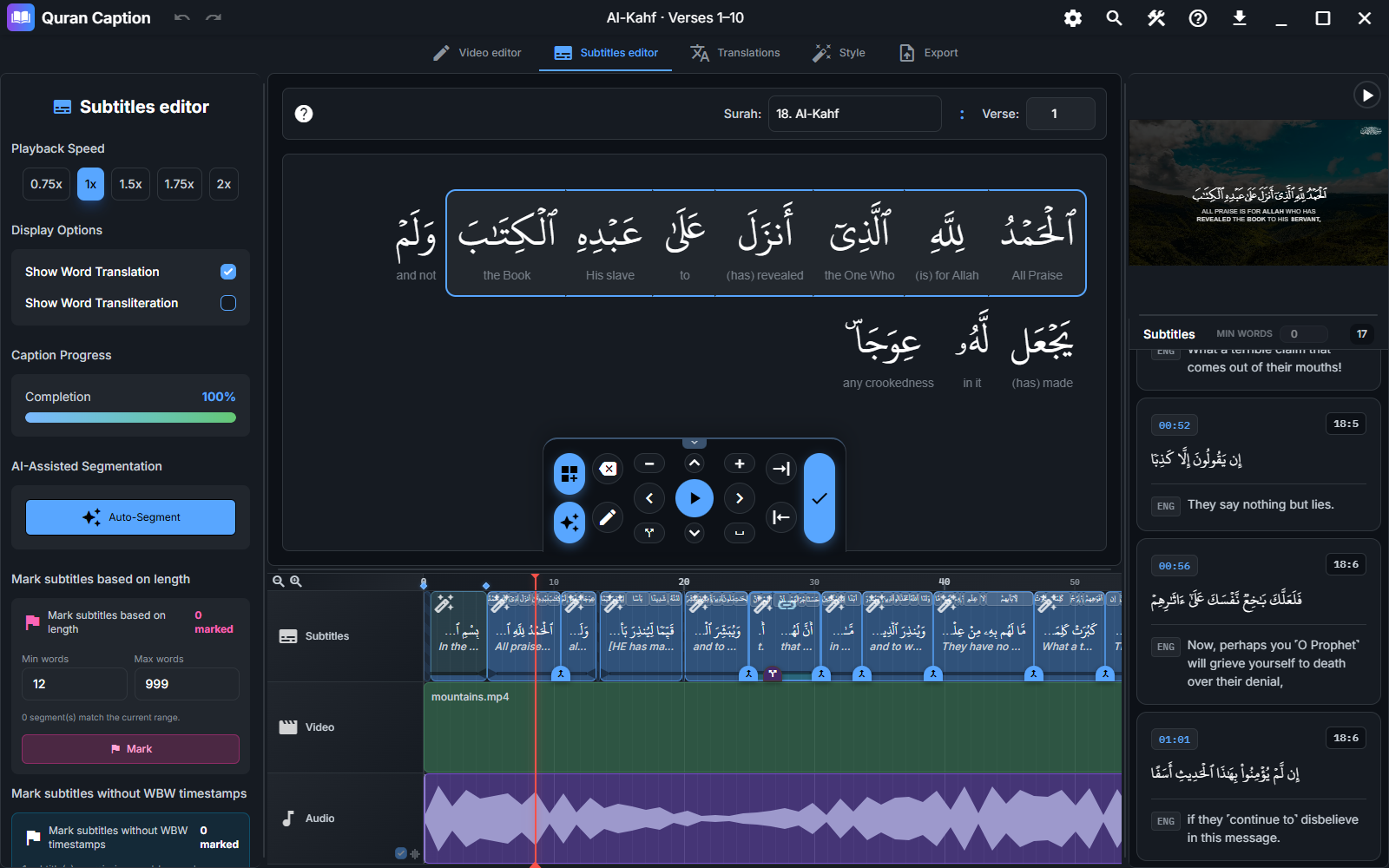Switch to the Style tab

pos(839,53)
